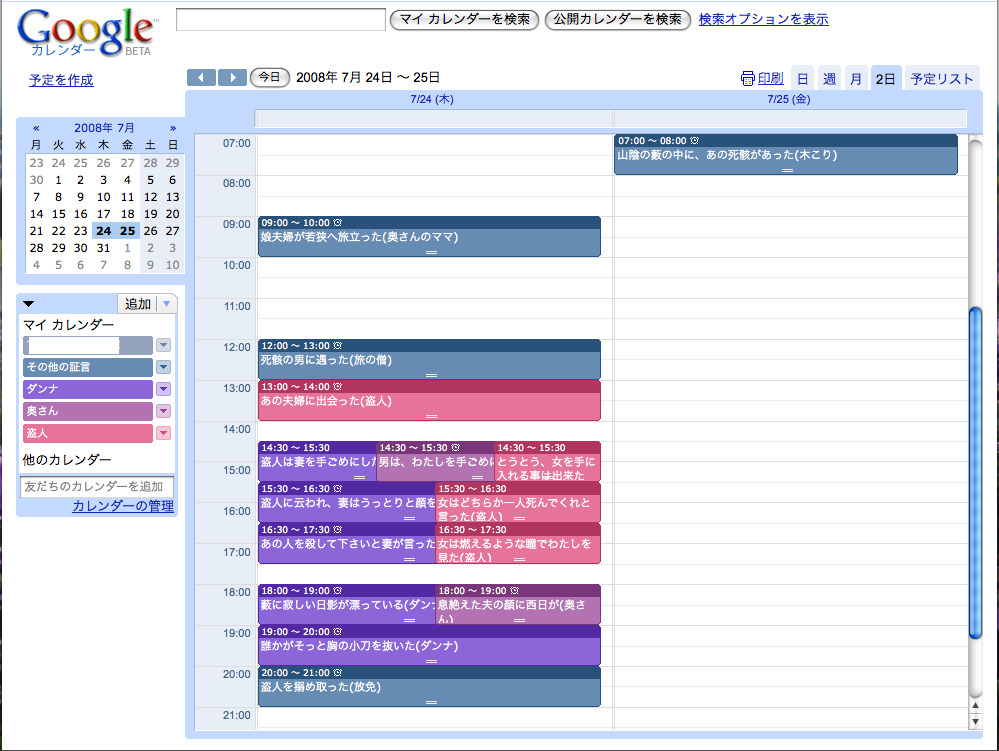Screen dimensions: 999x751
Task: Click the 7/25 (金) day header
Action: pos(789,99)
